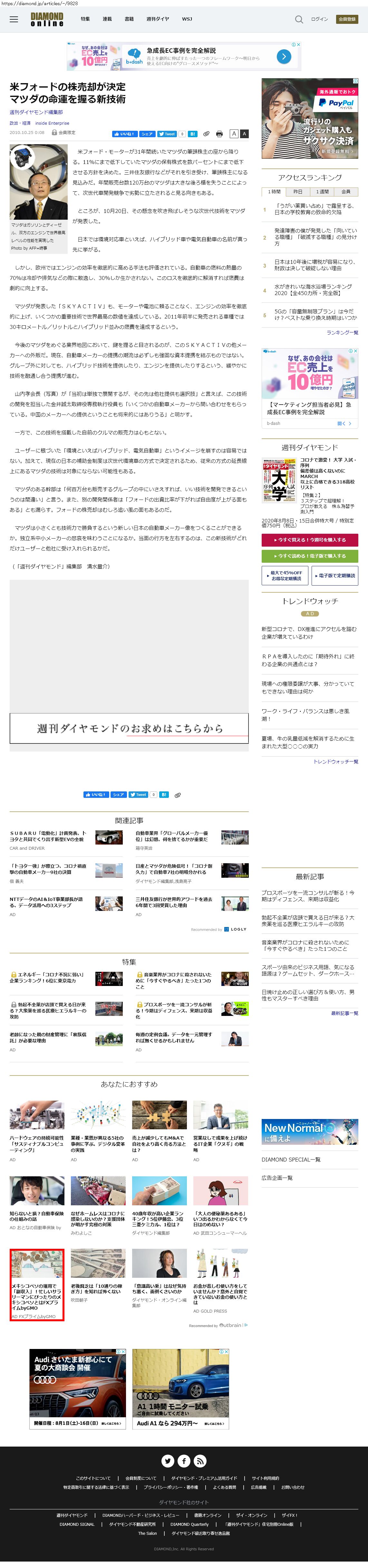Image resolution: width=368 pixels, height=1568 pixels.
Task: Open footer link The Salon
Action: 148,1533
